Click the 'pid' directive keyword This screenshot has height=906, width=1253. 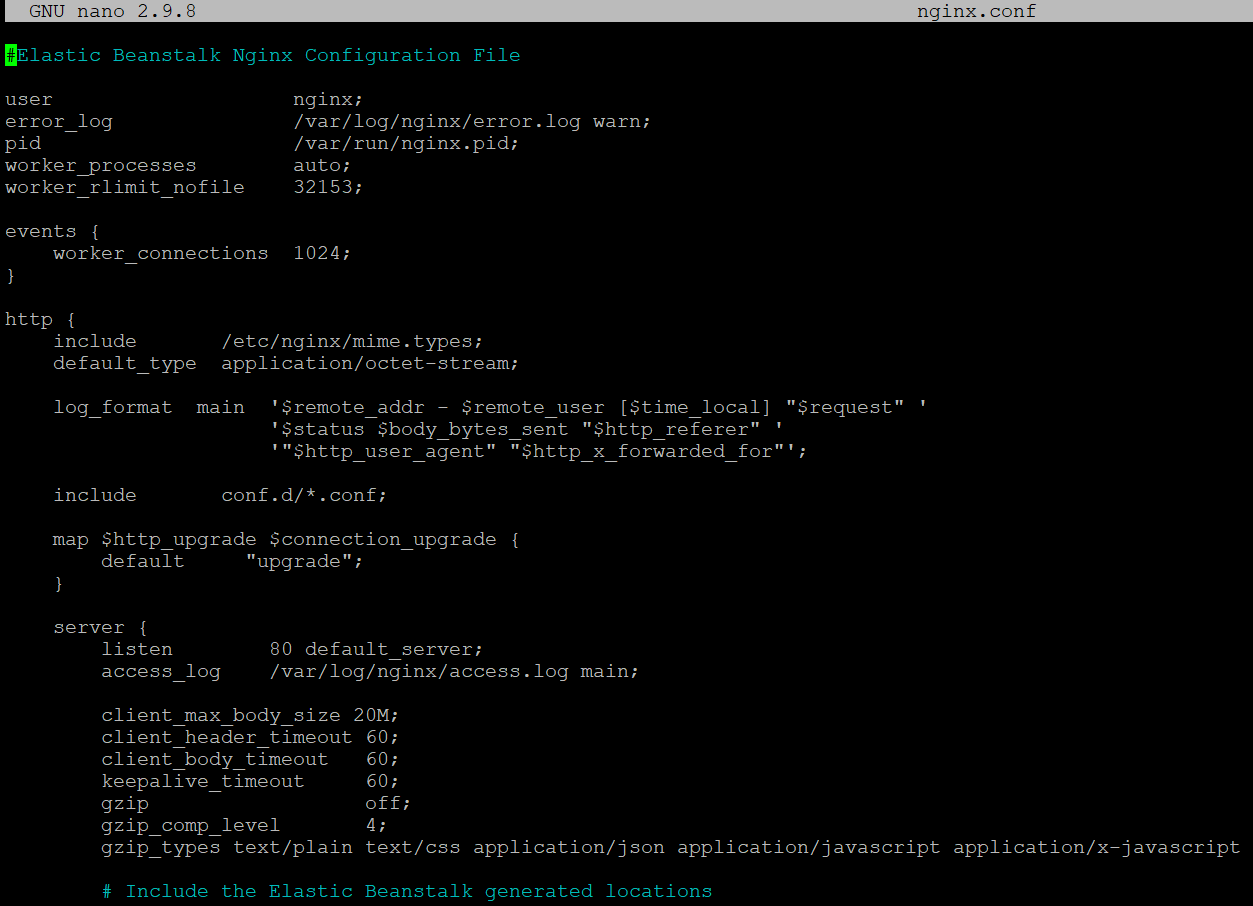pos(23,143)
